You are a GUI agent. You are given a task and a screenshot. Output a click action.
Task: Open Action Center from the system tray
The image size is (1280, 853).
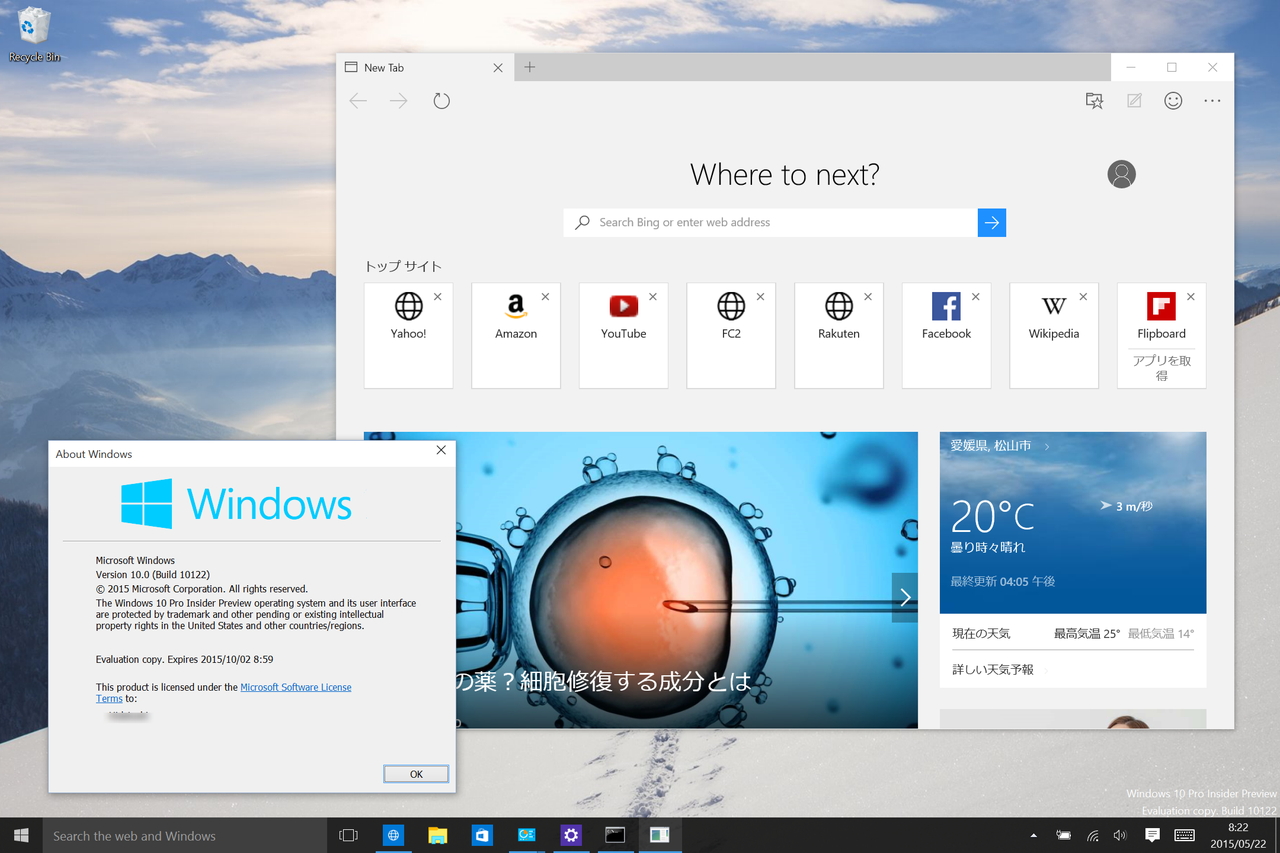click(x=1151, y=835)
